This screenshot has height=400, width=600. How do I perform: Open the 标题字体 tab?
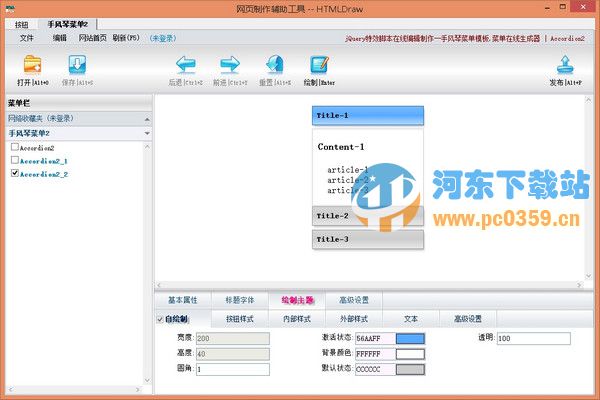click(240, 300)
